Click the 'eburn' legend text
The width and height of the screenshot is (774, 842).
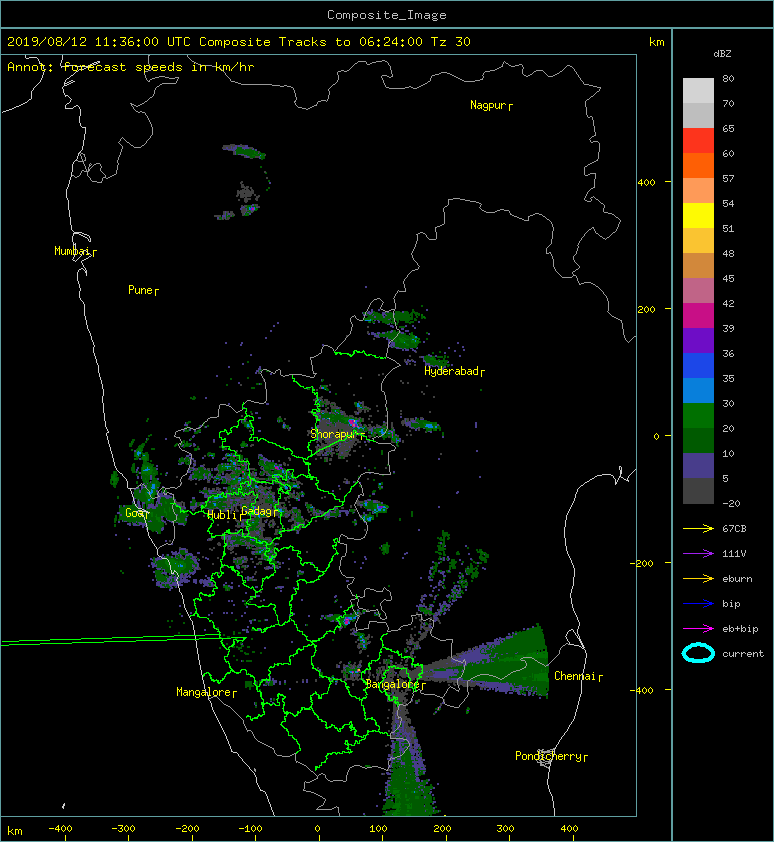pyautogui.click(x=737, y=579)
